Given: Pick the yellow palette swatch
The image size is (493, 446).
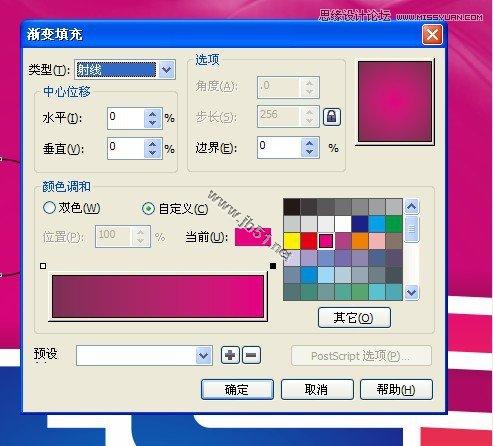Looking at the screenshot, I should [292, 241].
